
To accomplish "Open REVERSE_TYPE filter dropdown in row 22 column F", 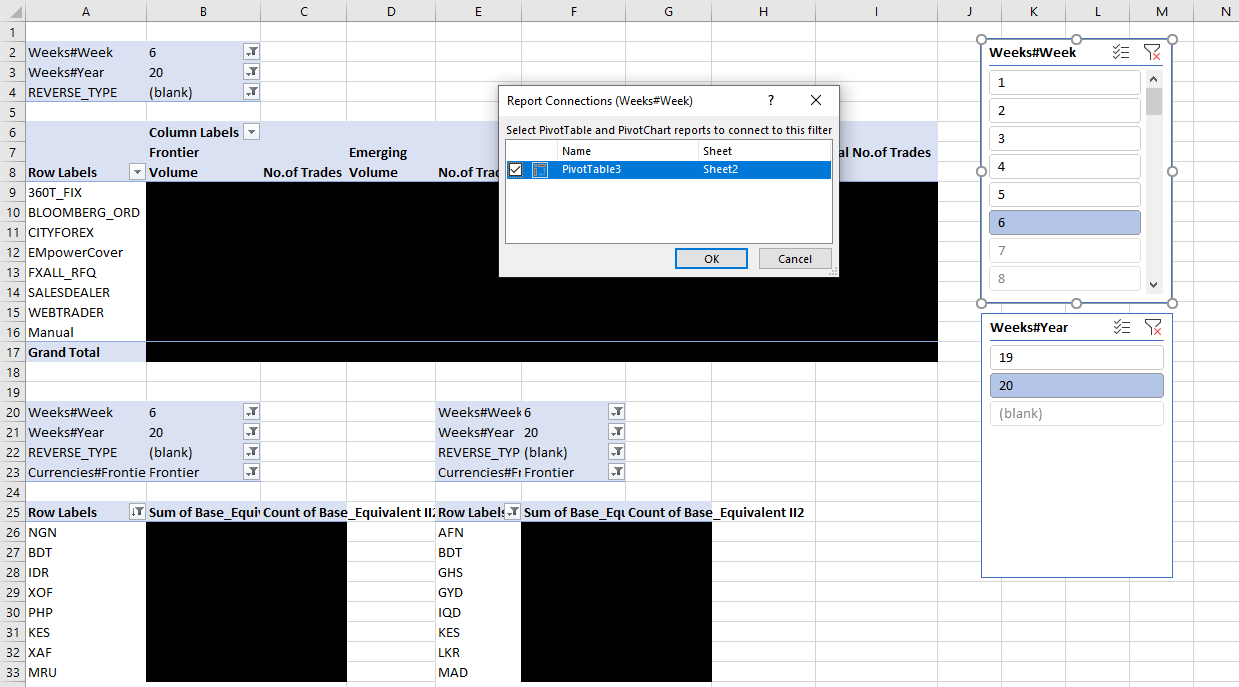I will 617,452.
